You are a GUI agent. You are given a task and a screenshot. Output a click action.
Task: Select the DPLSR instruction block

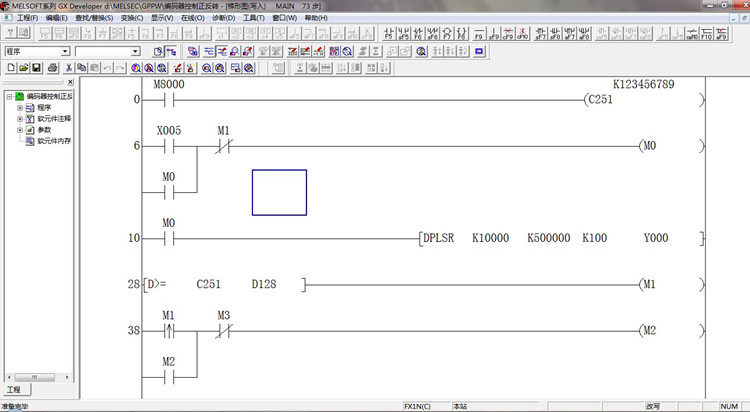(562, 238)
